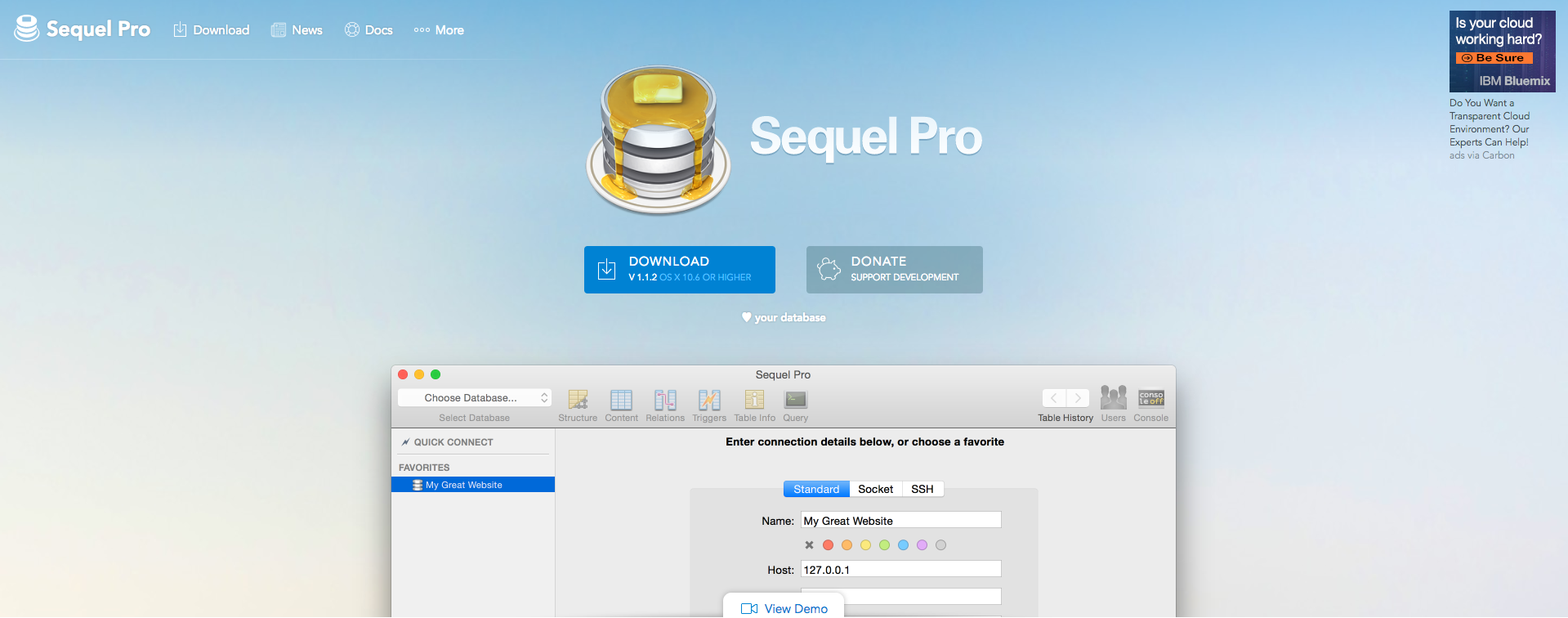Click 'ads via Carbon' link
The width and height of the screenshot is (1568, 618).
pos(1481,155)
